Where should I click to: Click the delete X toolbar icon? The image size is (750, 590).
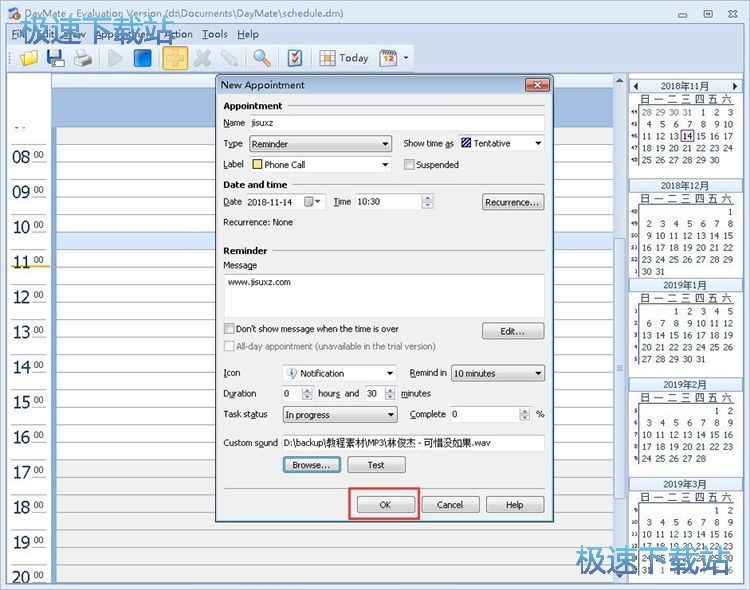click(x=203, y=58)
